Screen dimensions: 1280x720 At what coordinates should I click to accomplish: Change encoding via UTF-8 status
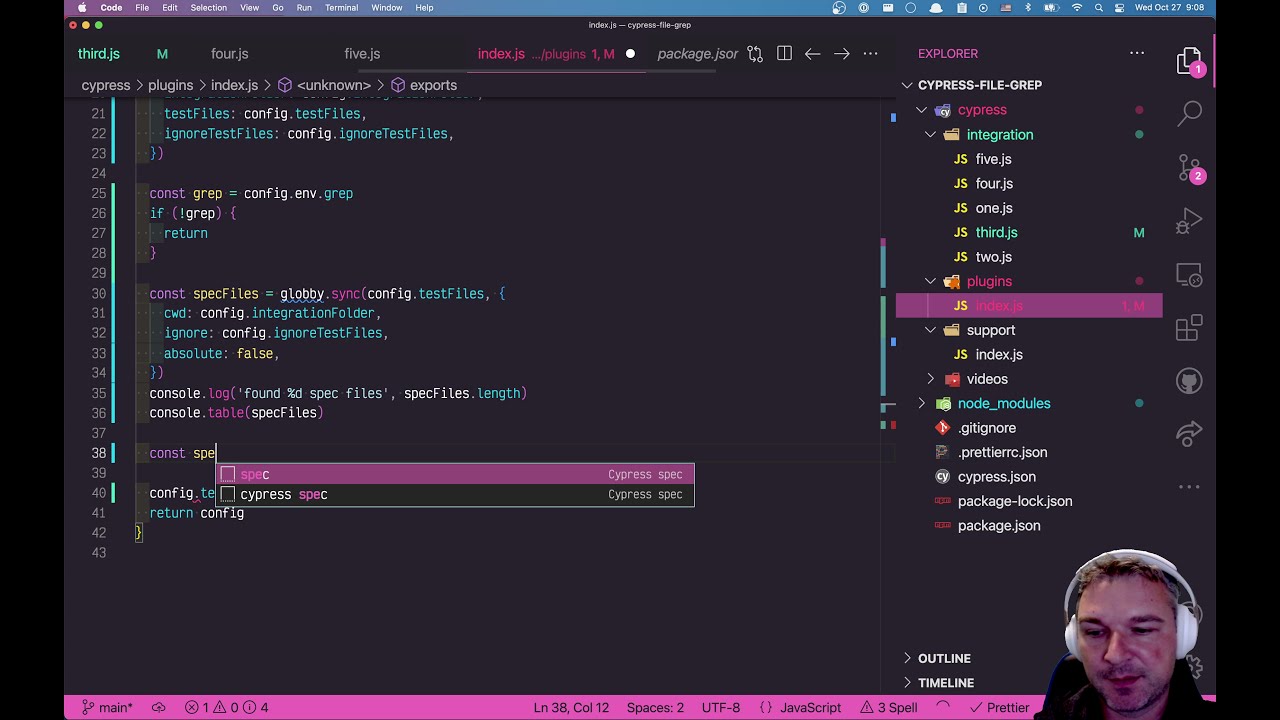720,707
